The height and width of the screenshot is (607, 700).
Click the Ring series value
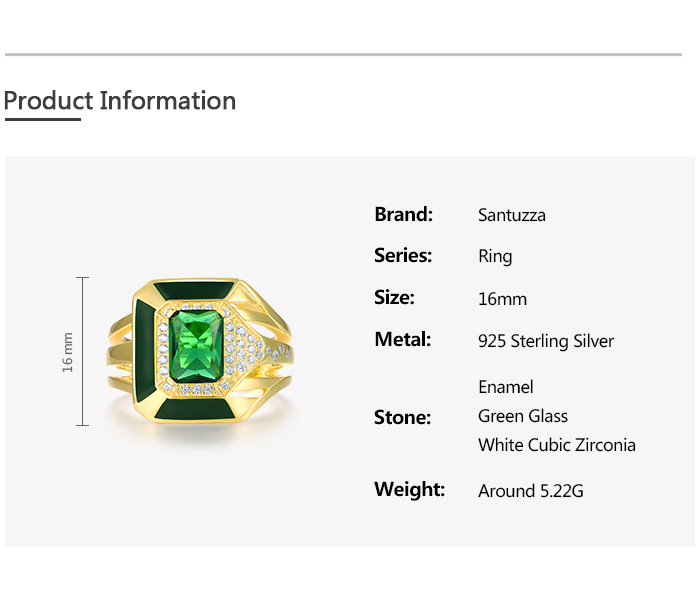[x=495, y=257]
